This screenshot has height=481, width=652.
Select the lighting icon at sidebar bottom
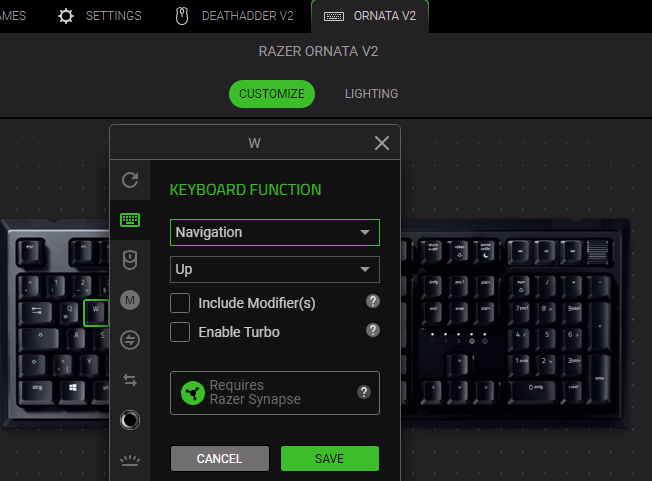[129, 460]
